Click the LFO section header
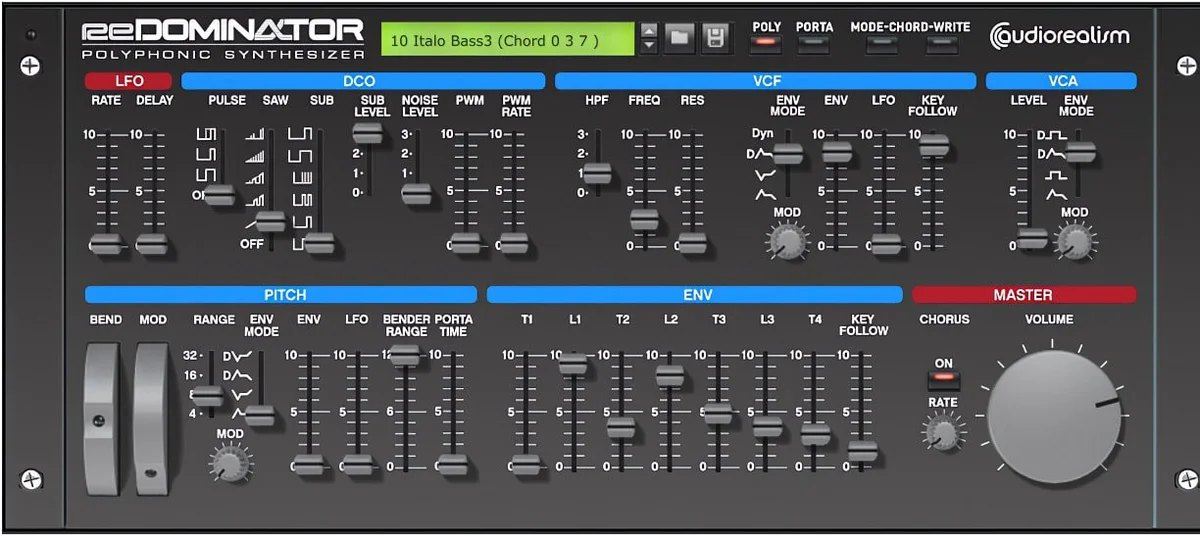This screenshot has height=536, width=1200. (x=129, y=81)
